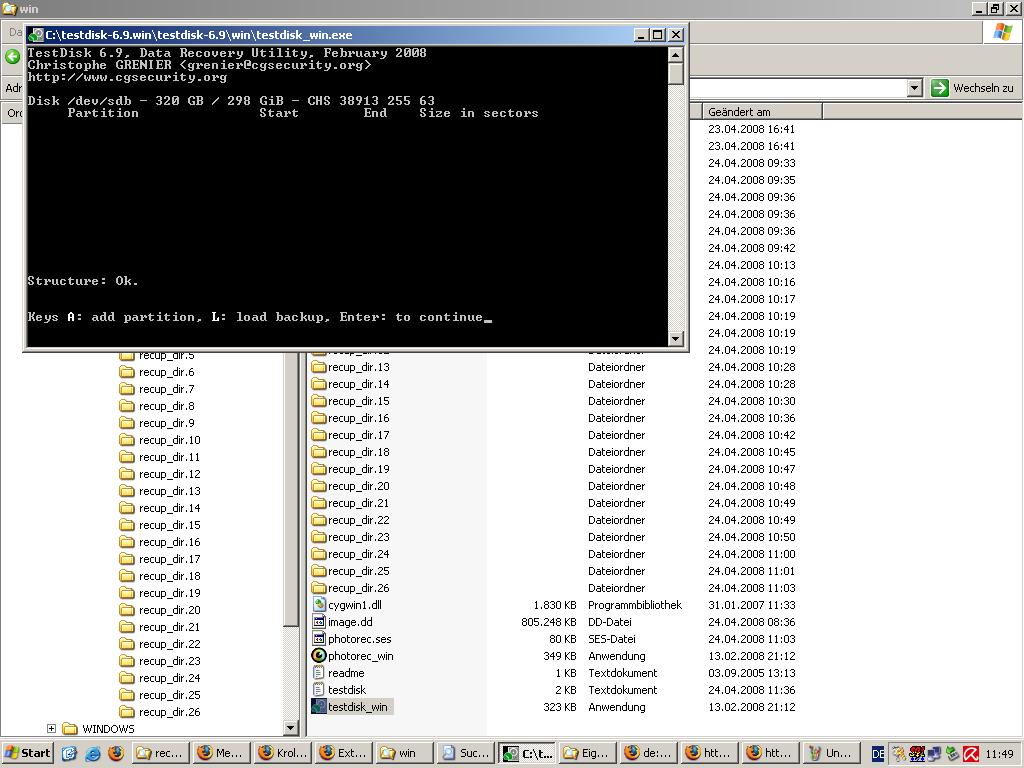The image size is (1024, 768).
Task: Switch to the Me... Firefox taskbar button
Action: pos(221,753)
